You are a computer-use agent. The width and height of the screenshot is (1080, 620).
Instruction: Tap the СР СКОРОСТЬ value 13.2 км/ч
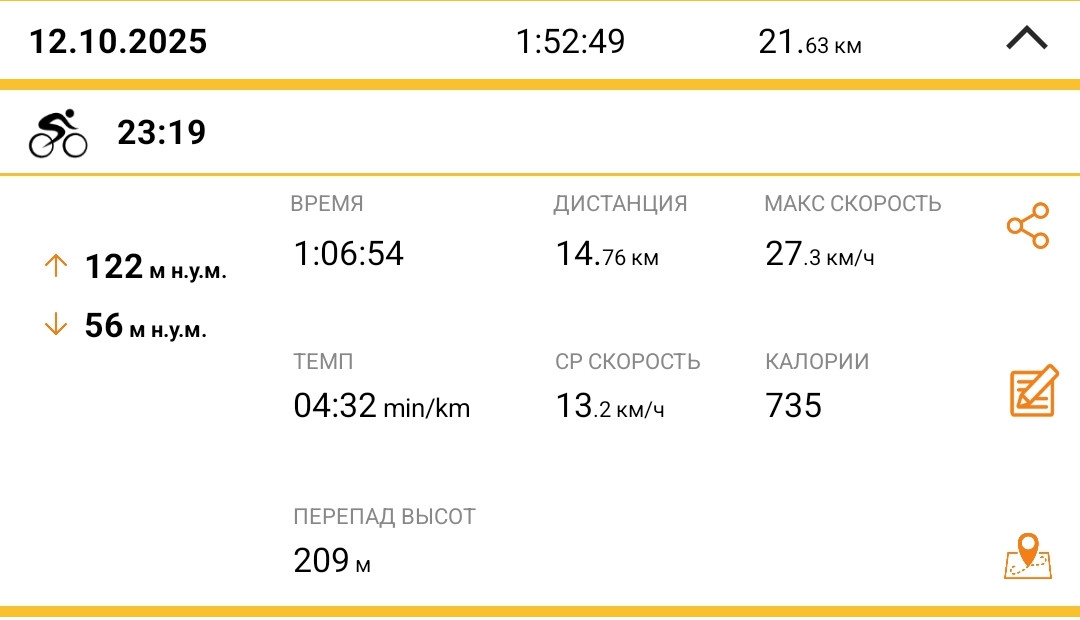pyautogui.click(x=610, y=406)
